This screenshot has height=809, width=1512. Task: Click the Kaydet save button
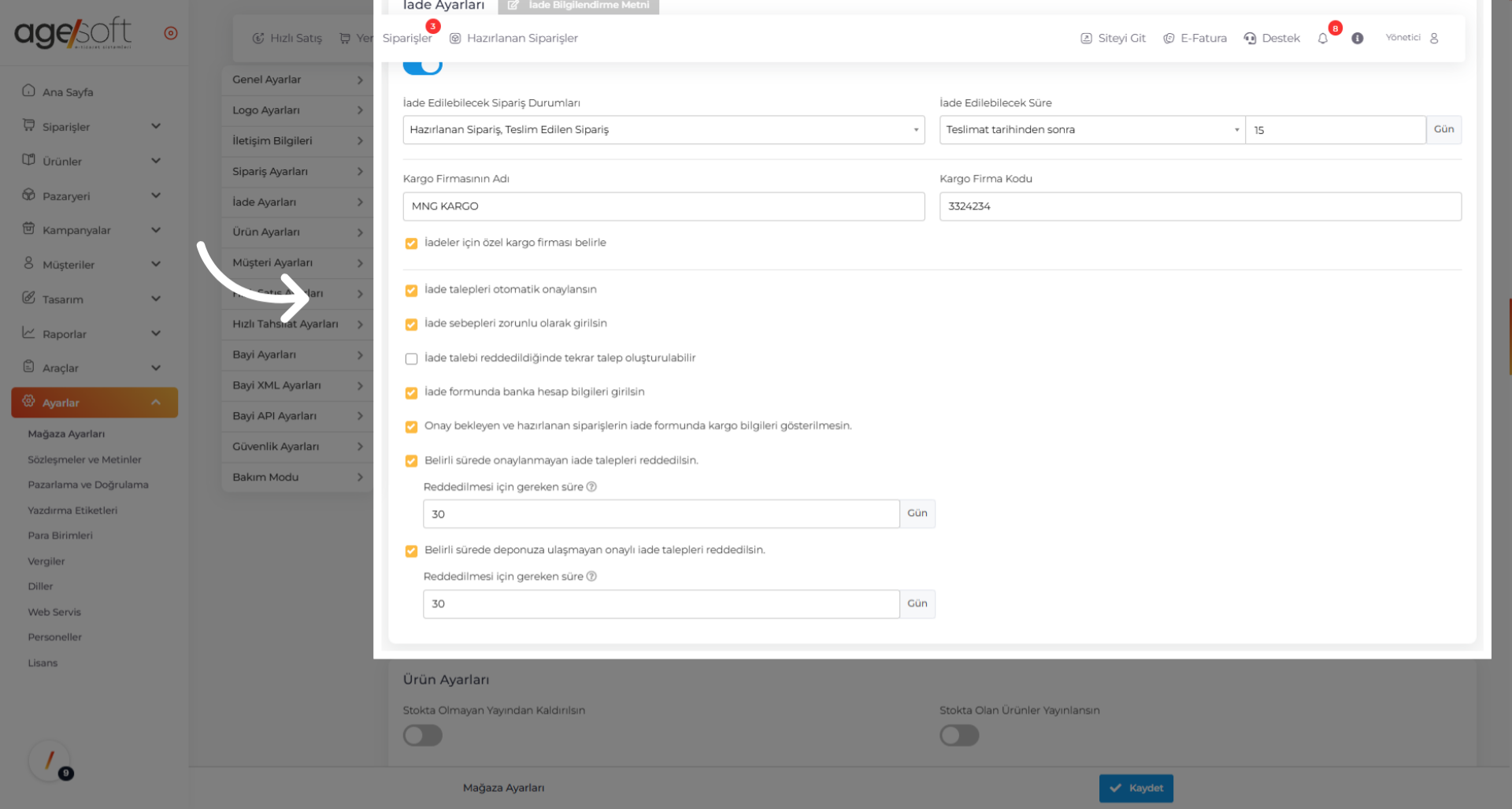1136,788
